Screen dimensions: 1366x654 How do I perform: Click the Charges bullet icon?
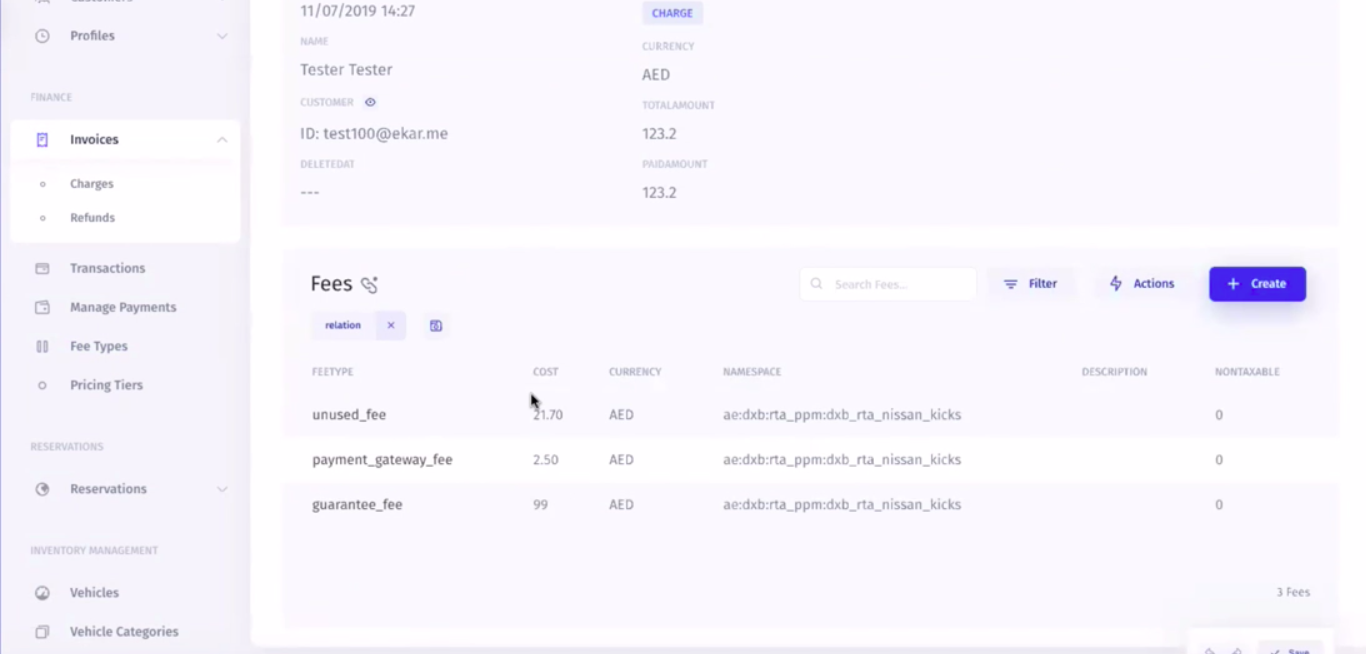[x=42, y=184]
